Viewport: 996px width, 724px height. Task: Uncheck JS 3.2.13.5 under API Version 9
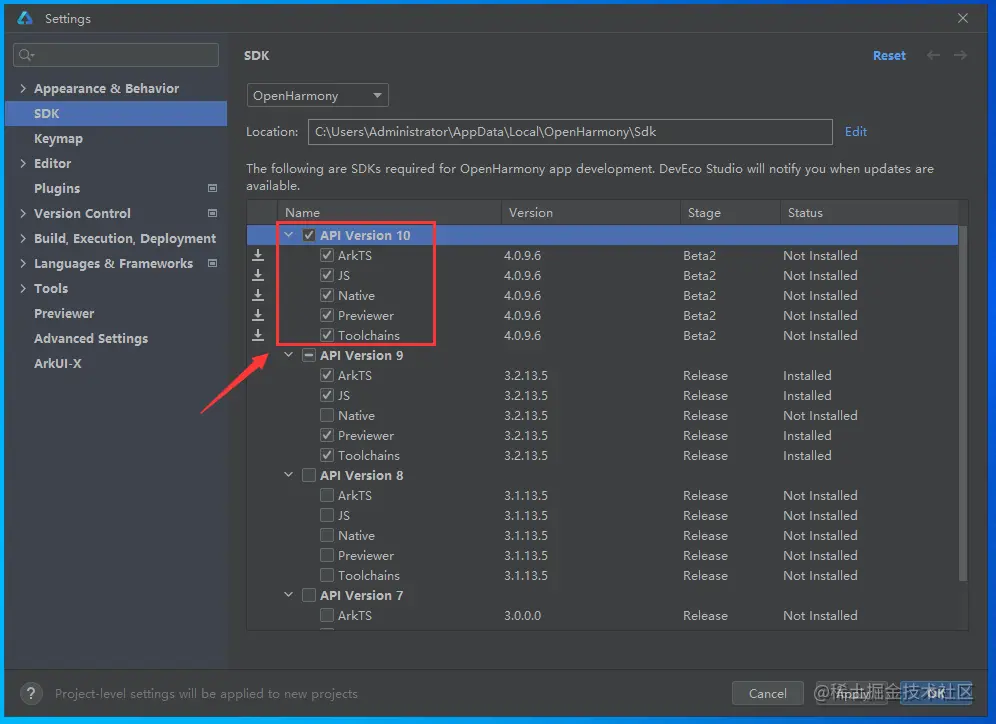[x=326, y=395]
